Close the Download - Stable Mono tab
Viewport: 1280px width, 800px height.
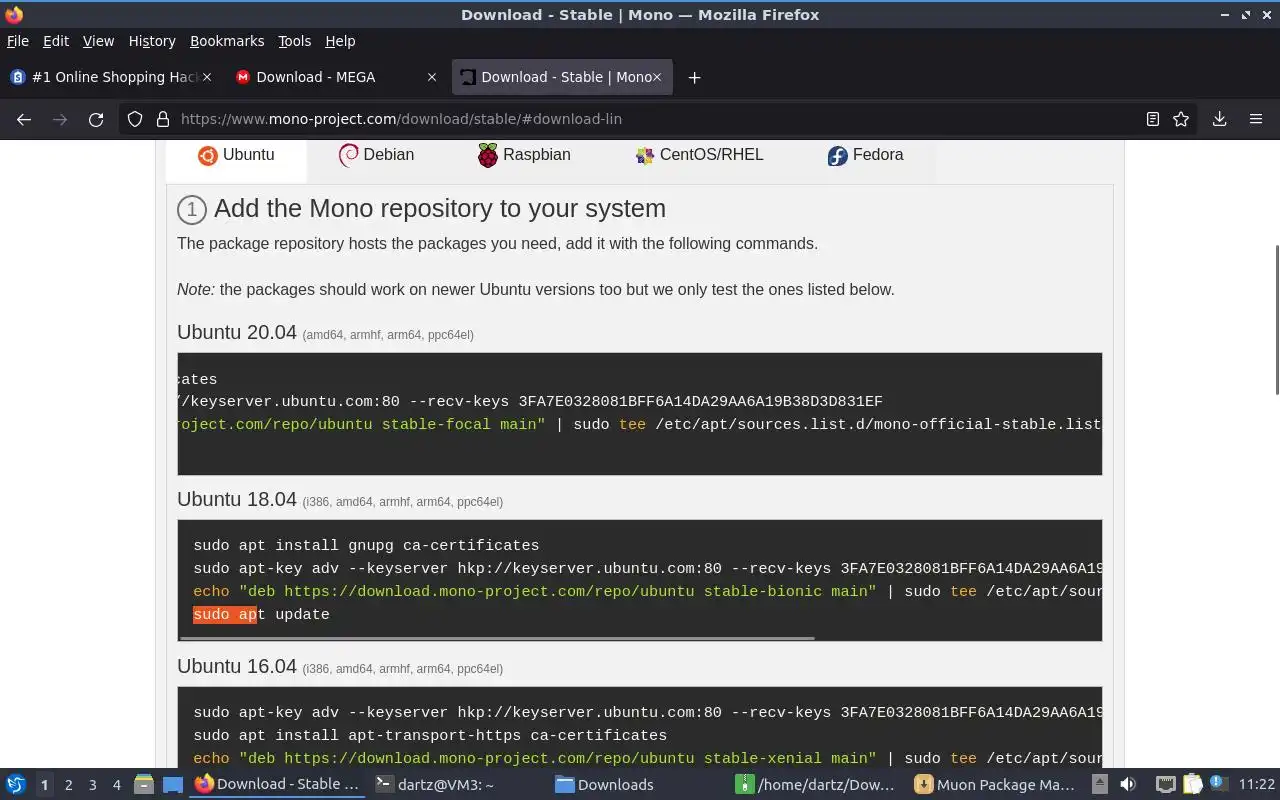[x=657, y=77]
